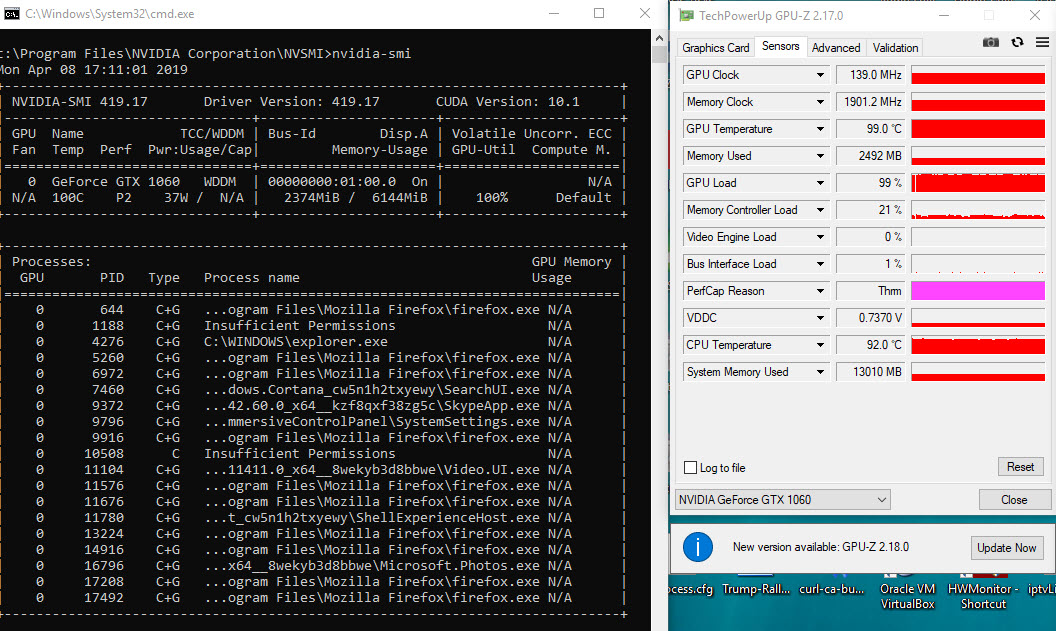Open the VDDC sensor dropdown
The image size is (1056, 631).
coord(820,317)
